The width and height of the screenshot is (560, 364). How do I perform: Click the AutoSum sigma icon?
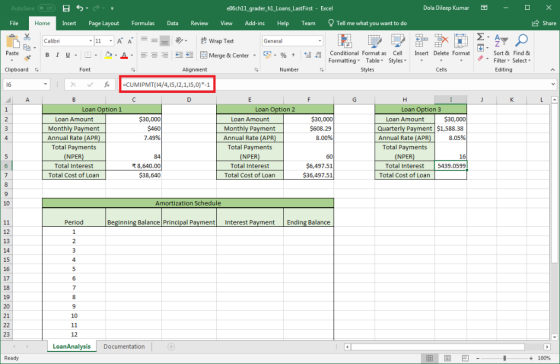click(481, 37)
